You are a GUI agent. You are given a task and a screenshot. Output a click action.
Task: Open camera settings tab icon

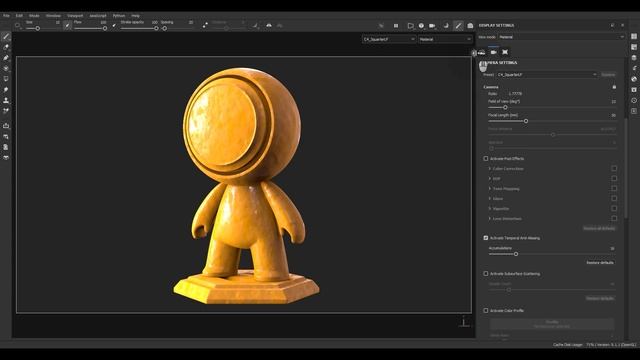click(493, 52)
